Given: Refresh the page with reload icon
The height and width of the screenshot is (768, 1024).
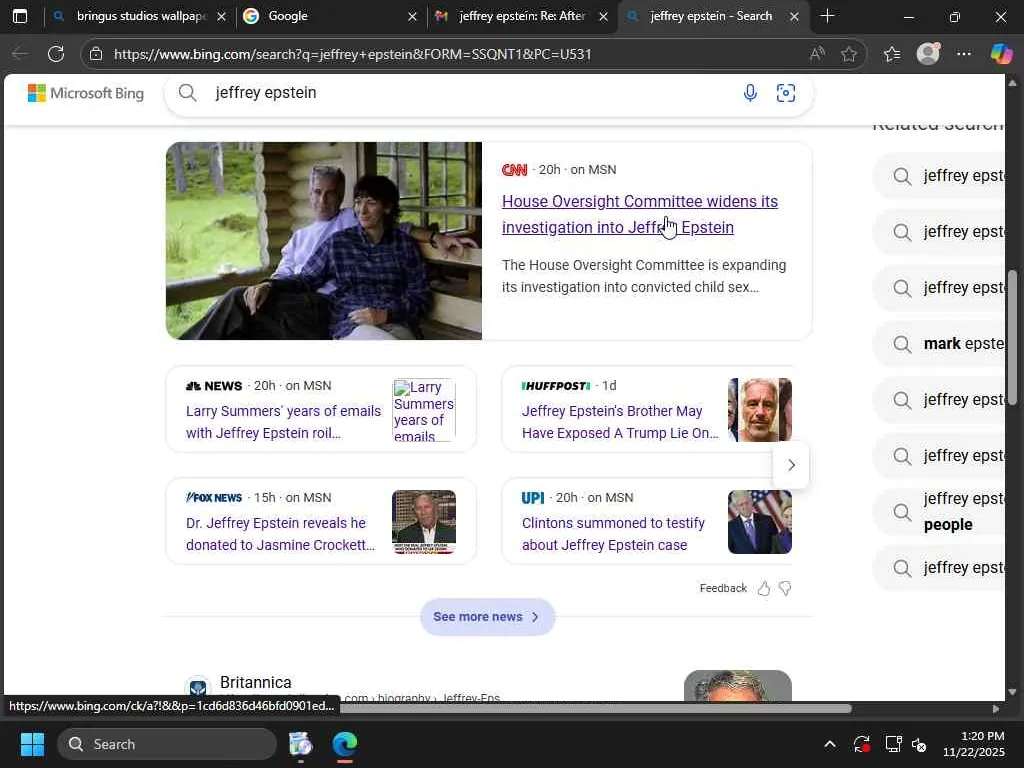Looking at the screenshot, I should click(x=56, y=54).
